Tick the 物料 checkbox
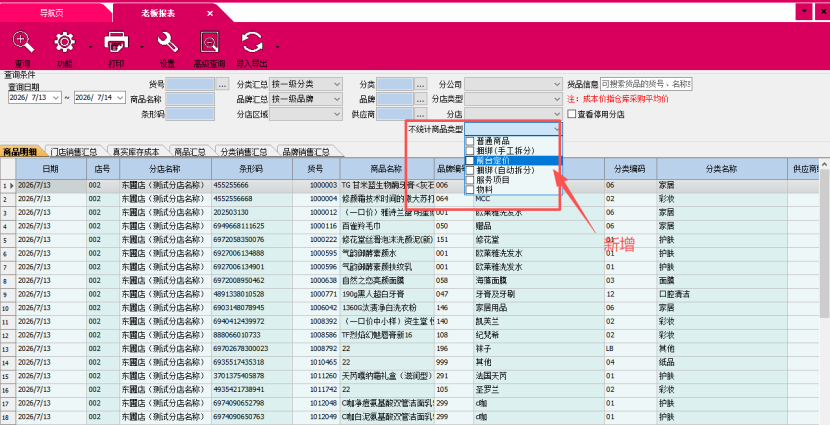This screenshot has height=425, width=830. (470, 189)
